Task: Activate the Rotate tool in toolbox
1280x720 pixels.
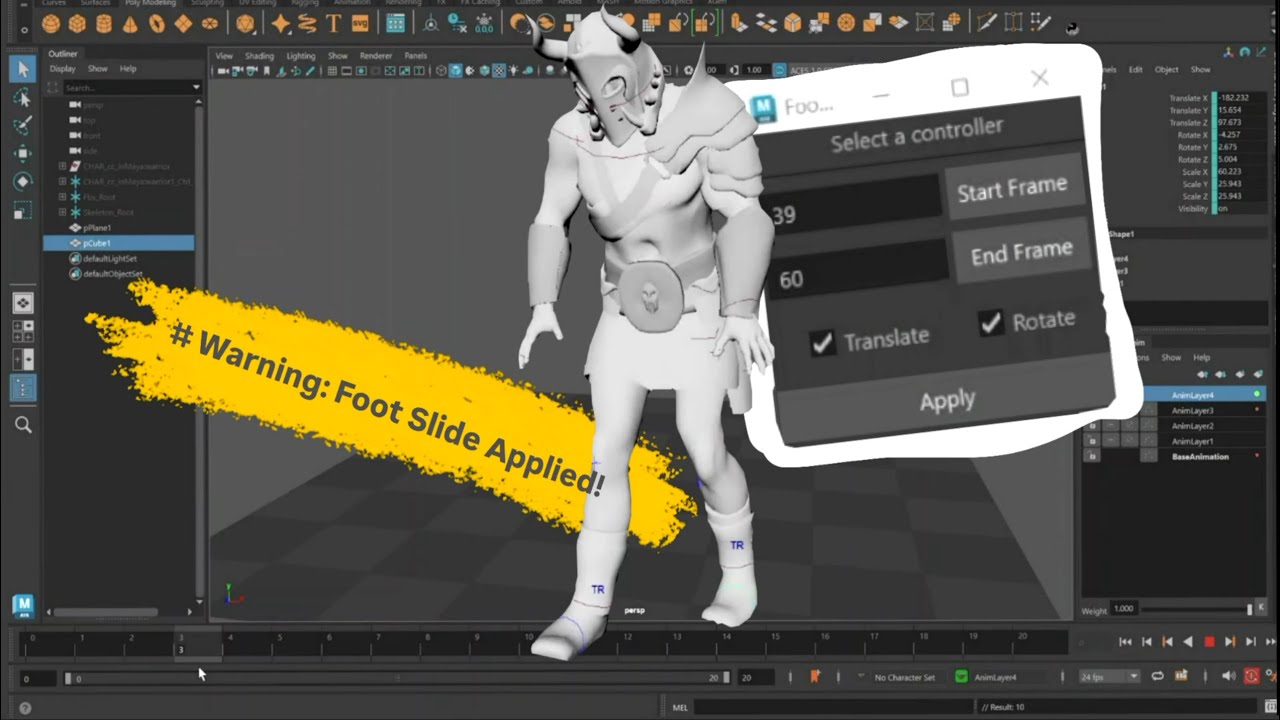Action: (22, 182)
